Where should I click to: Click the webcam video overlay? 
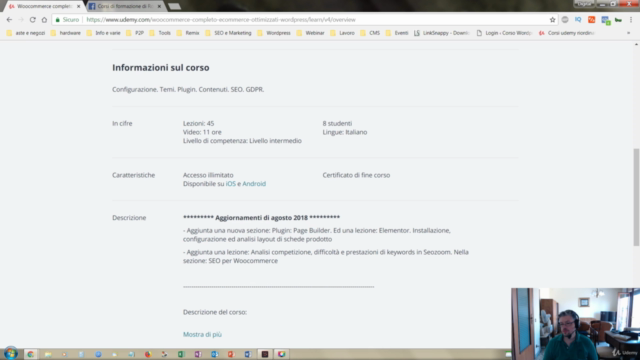pyautogui.click(x=576, y=324)
